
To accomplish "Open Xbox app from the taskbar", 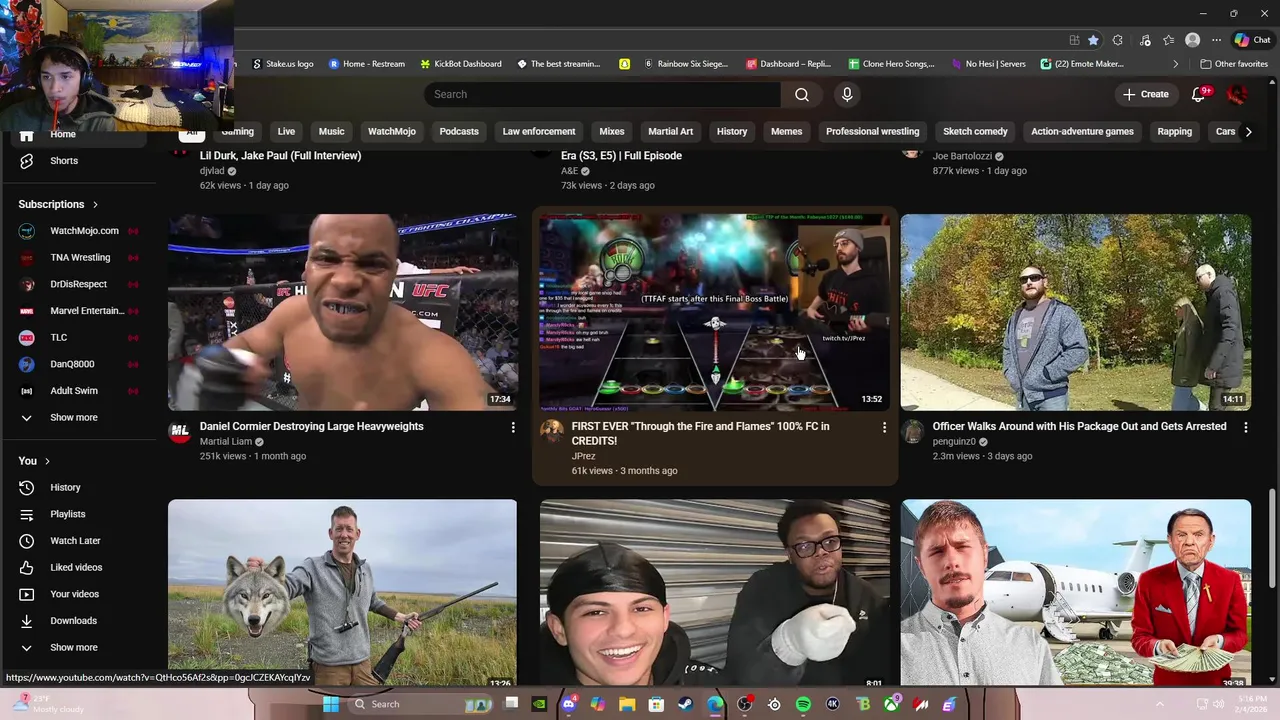I will pos(891,704).
